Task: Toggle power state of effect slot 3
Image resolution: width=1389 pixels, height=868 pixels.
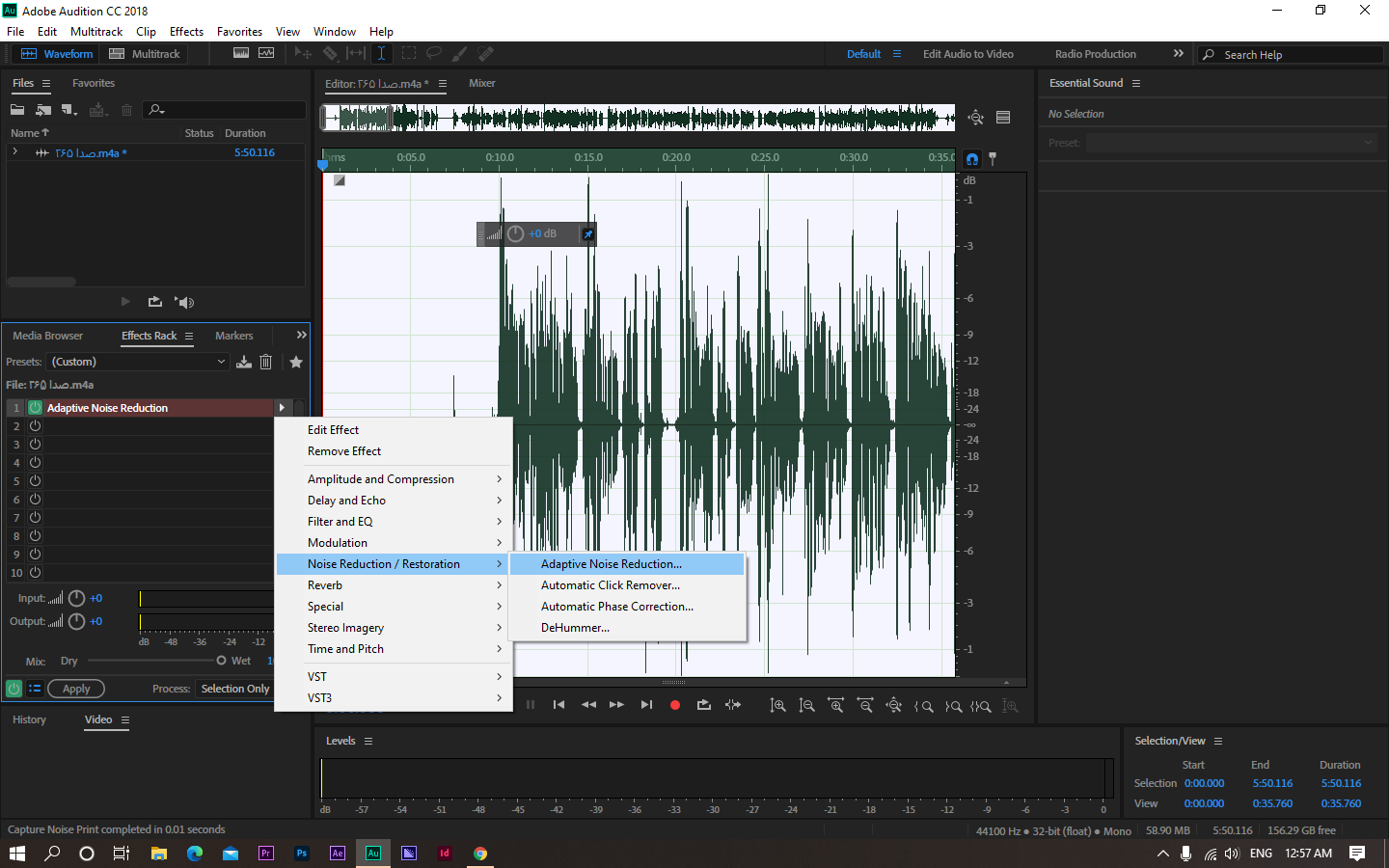Action: pos(35,445)
